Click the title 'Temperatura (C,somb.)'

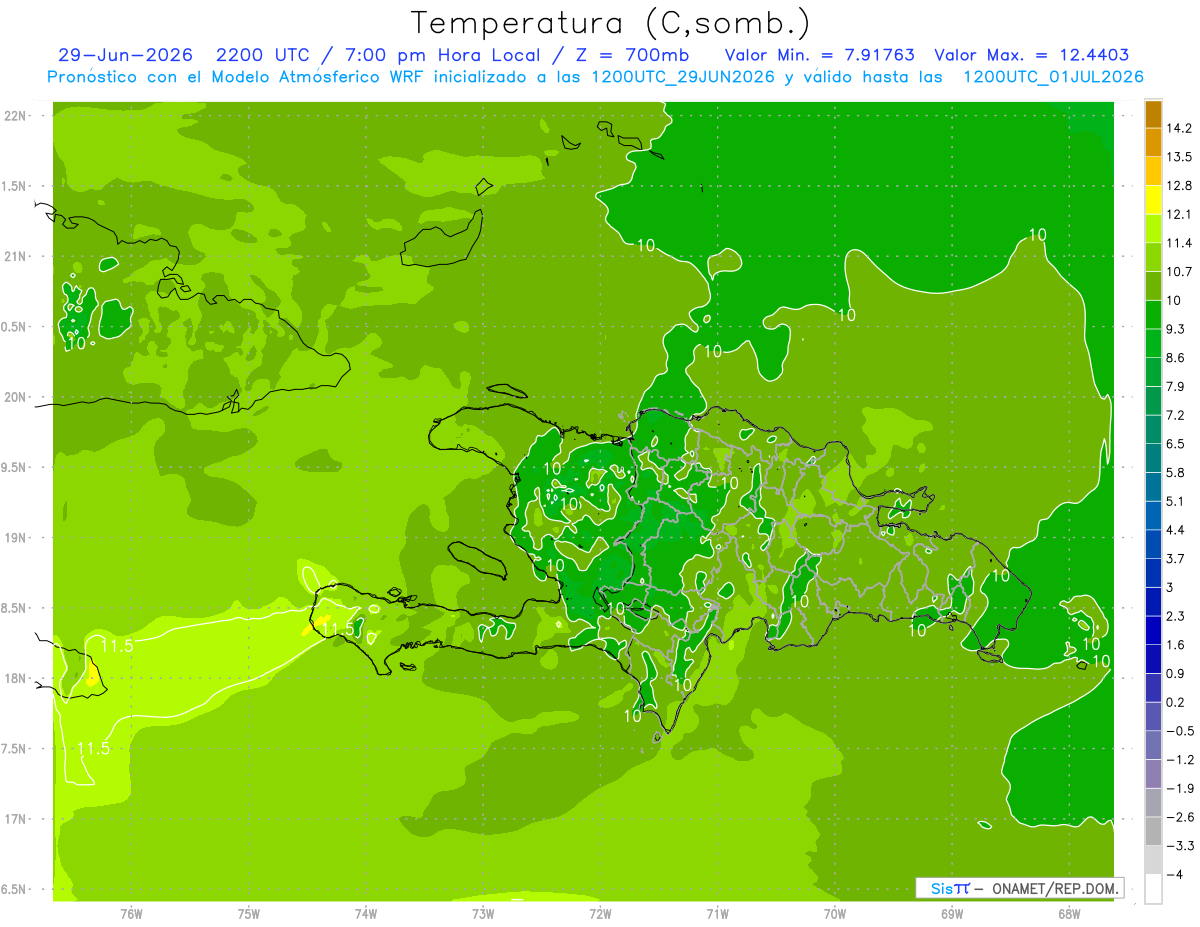(611, 23)
